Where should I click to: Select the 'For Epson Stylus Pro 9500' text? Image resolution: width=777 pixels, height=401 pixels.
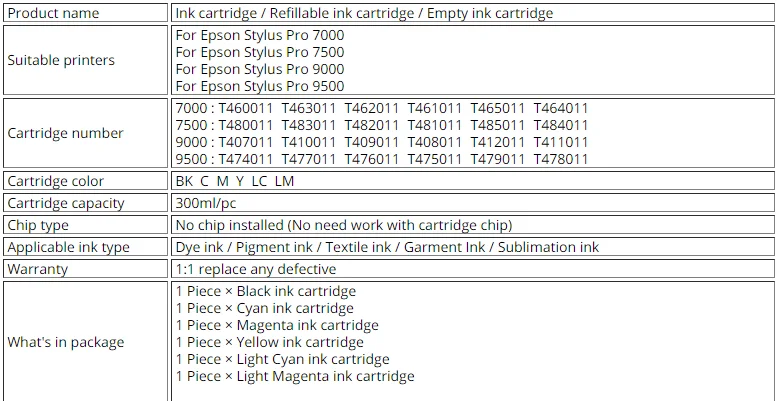point(259,86)
